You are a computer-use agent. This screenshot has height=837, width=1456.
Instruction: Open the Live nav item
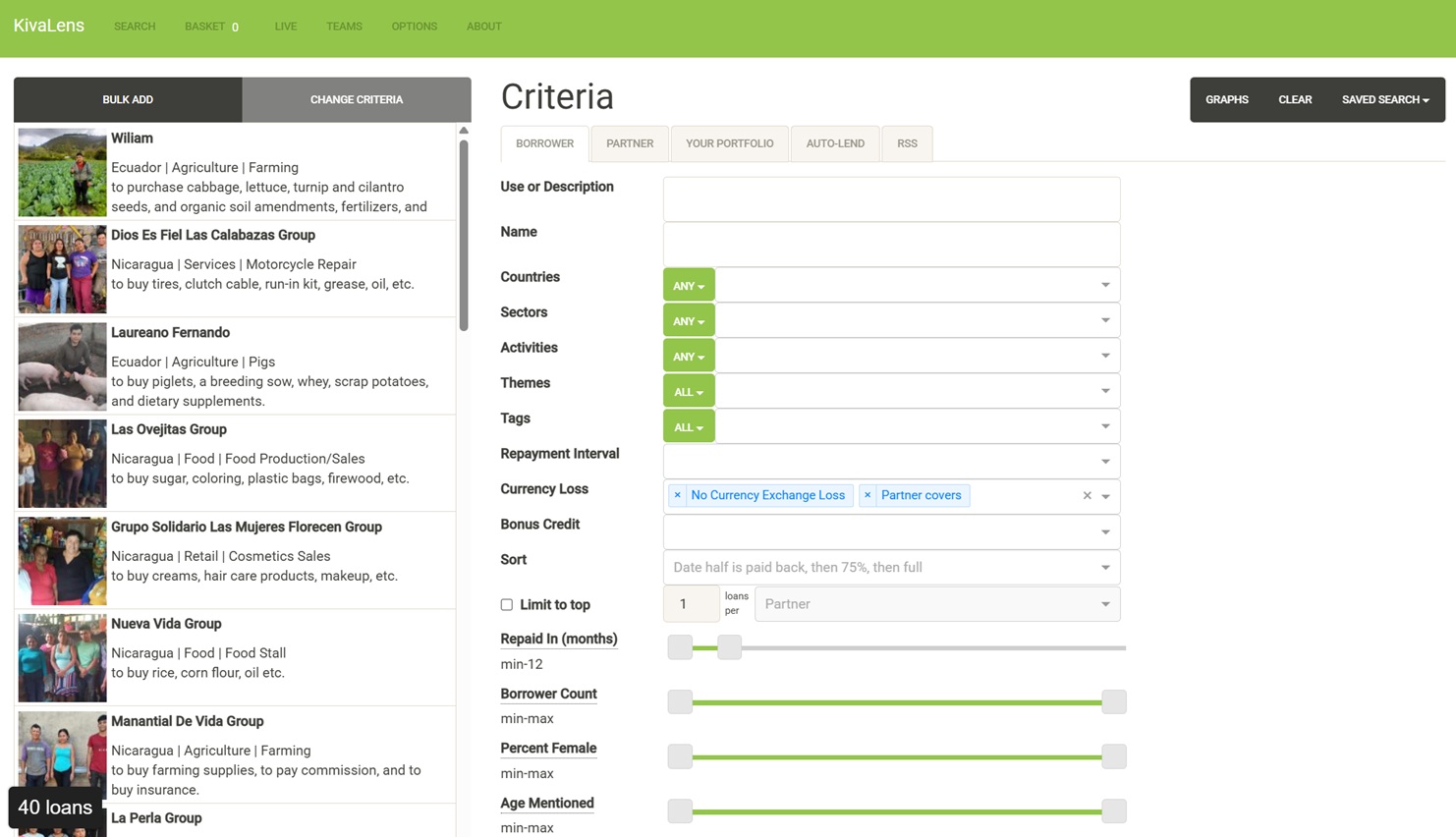[x=286, y=27]
